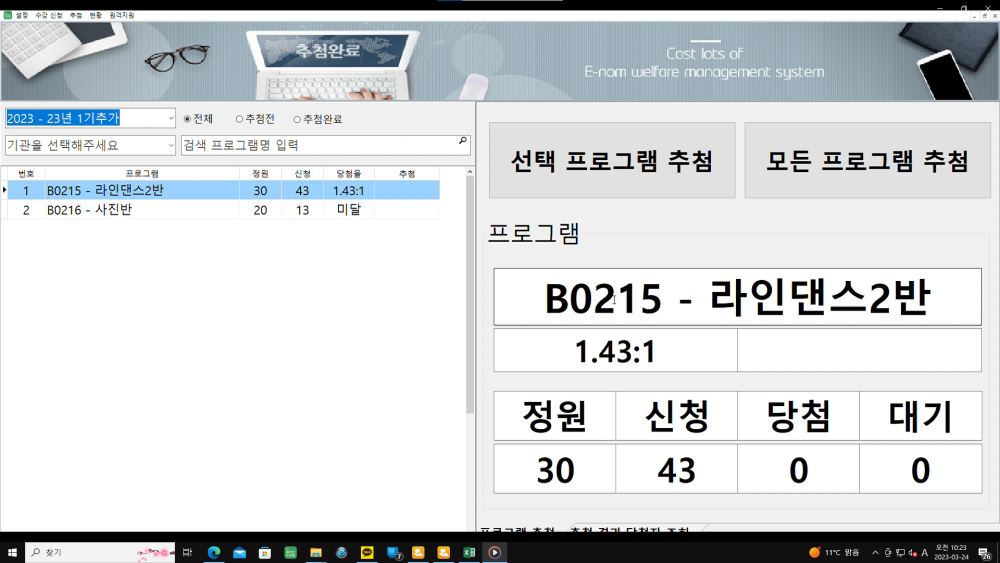Open File Explorer from taskbar
This screenshot has height=563, width=1000.
pyautogui.click(x=316, y=552)
